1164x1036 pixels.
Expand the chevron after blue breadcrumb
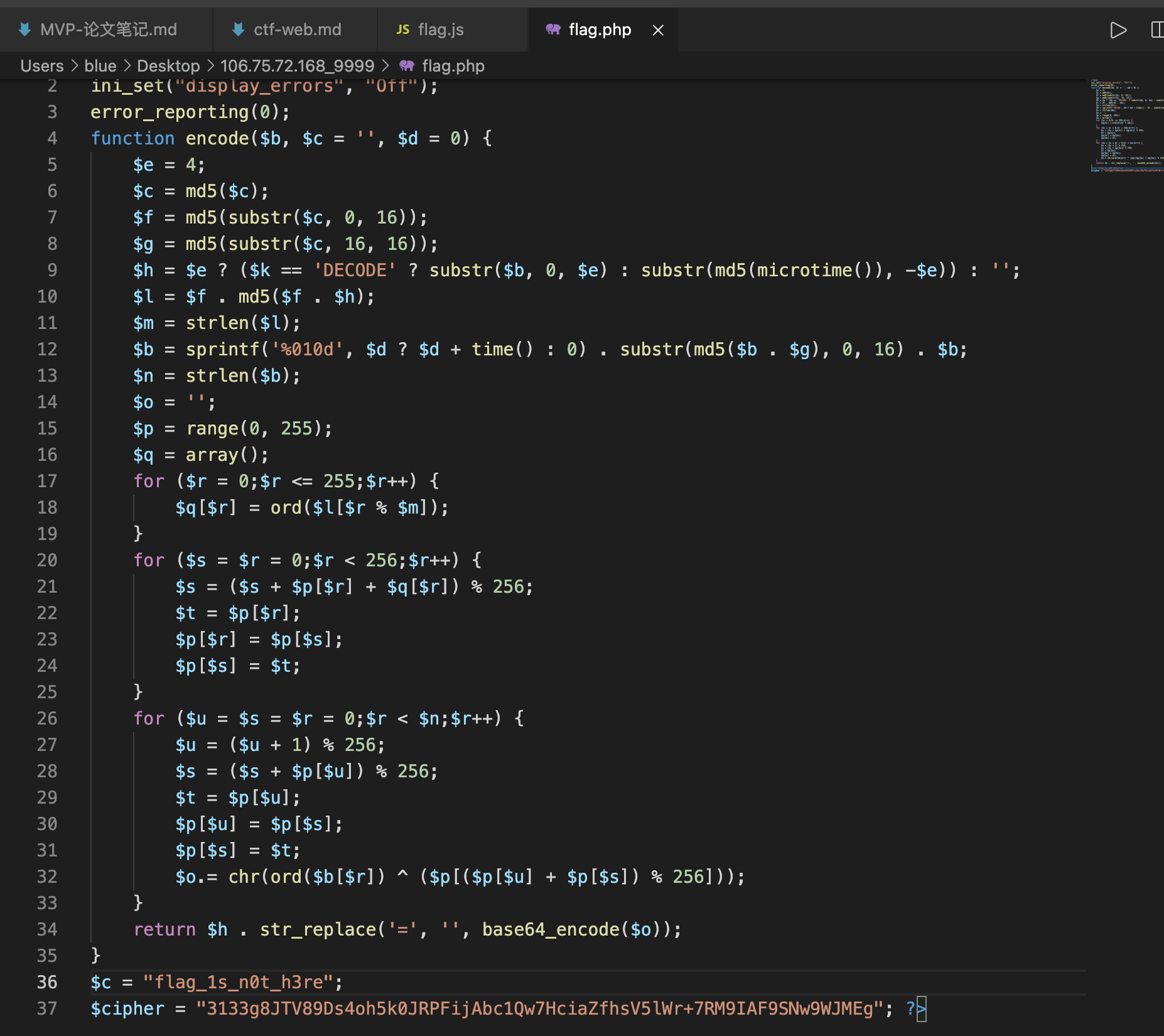point(127,66)
